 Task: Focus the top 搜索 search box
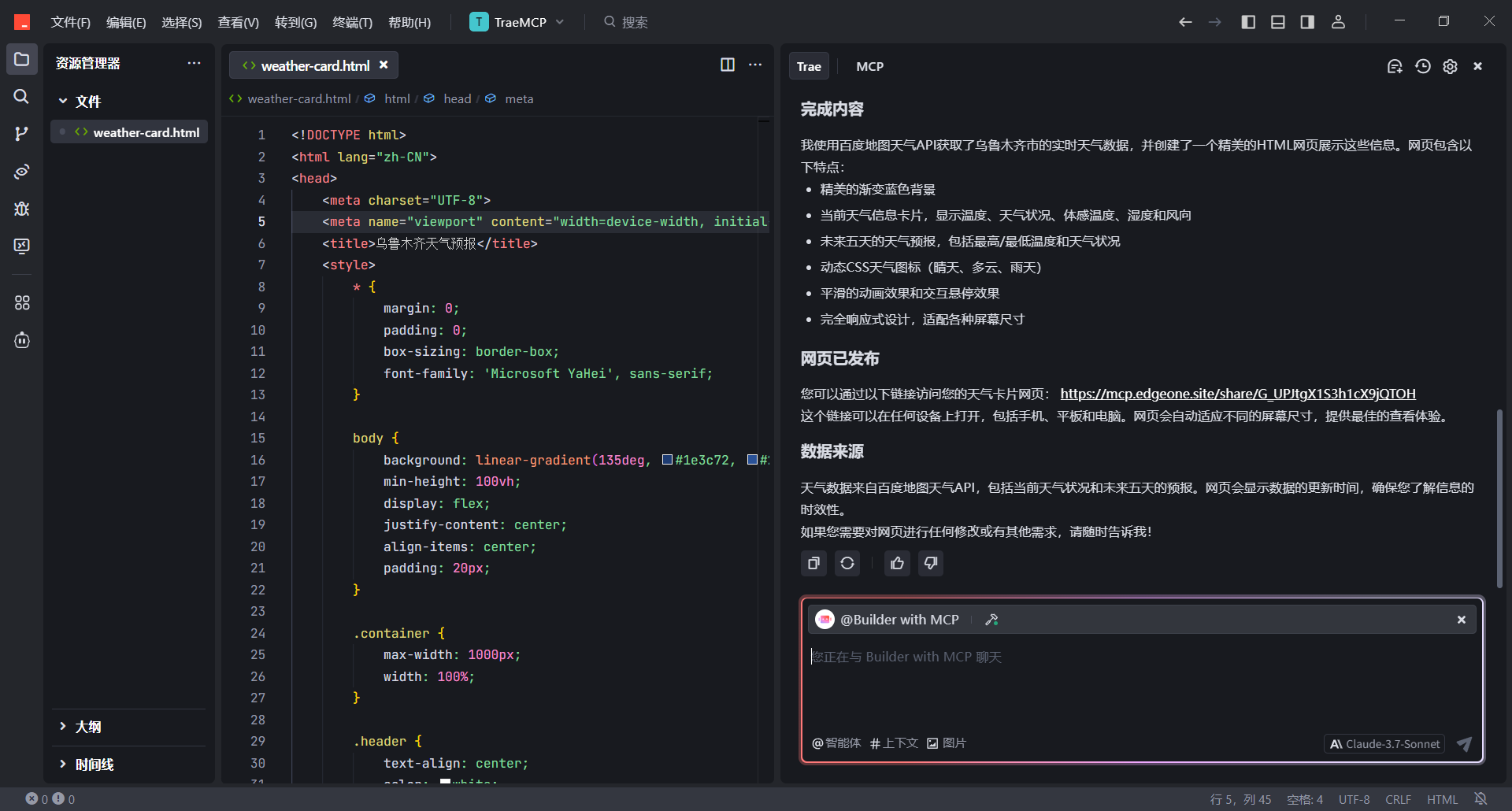626,22
